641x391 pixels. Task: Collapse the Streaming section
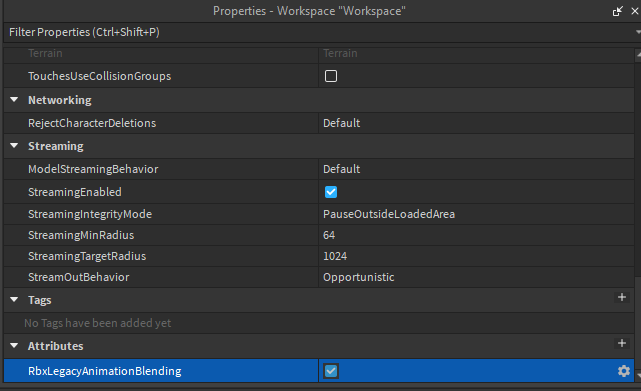(14, 146)
